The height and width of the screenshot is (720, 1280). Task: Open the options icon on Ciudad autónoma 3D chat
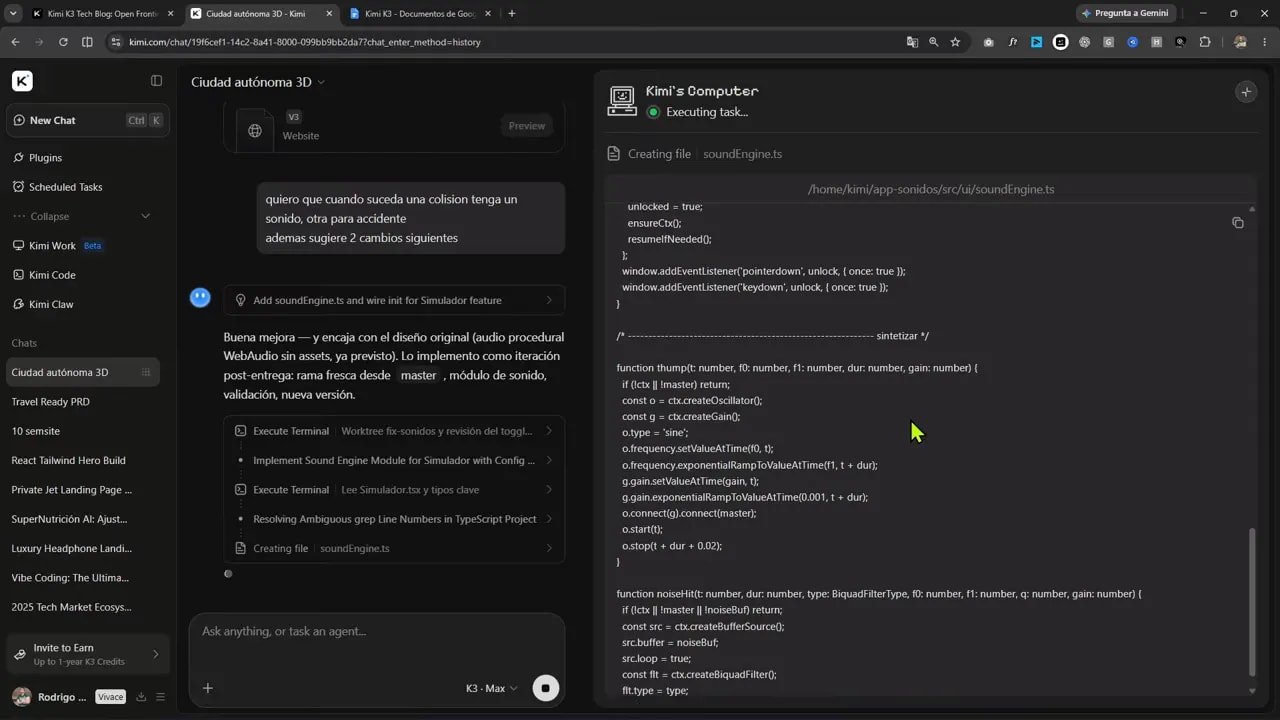[x=146, y=372]
